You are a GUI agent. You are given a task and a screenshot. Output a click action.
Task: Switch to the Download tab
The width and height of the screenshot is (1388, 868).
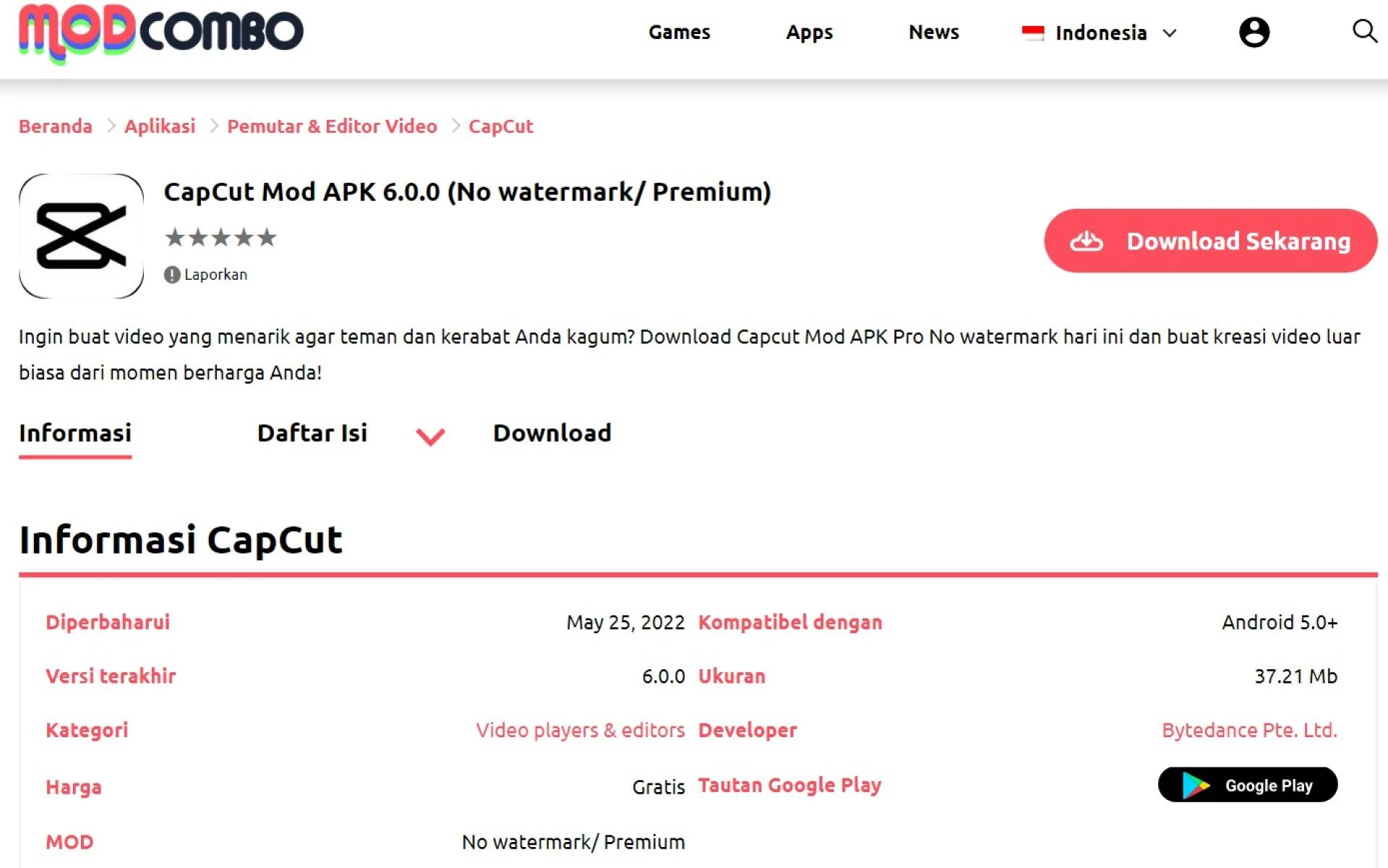pos(552,433)
